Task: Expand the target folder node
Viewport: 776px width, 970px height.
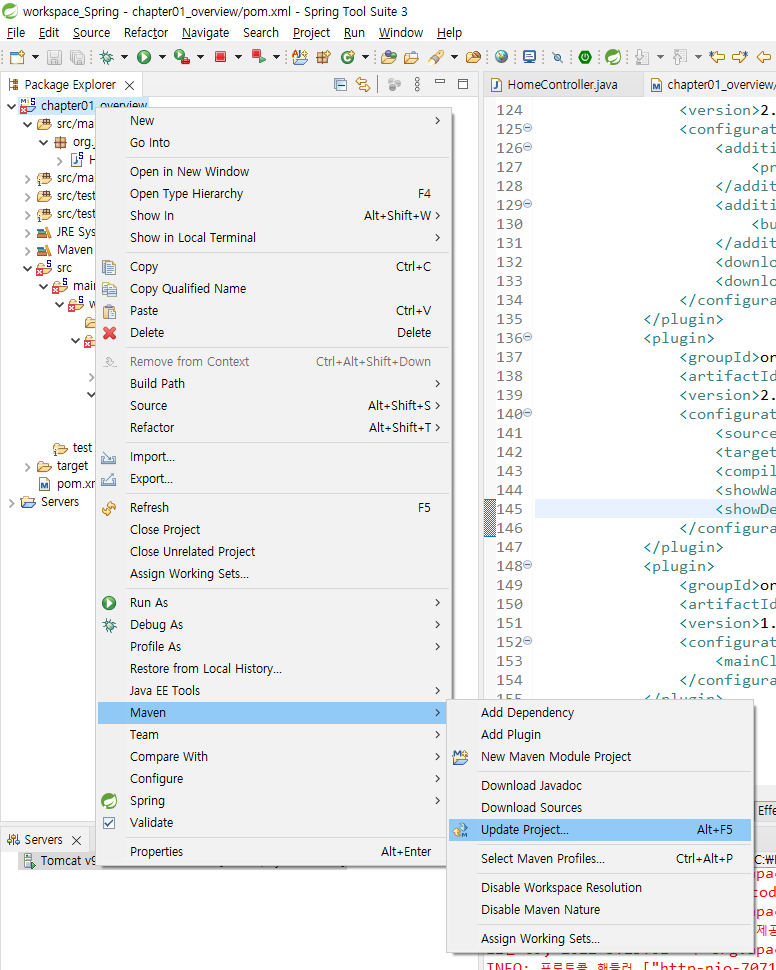Action: (27, 466)
